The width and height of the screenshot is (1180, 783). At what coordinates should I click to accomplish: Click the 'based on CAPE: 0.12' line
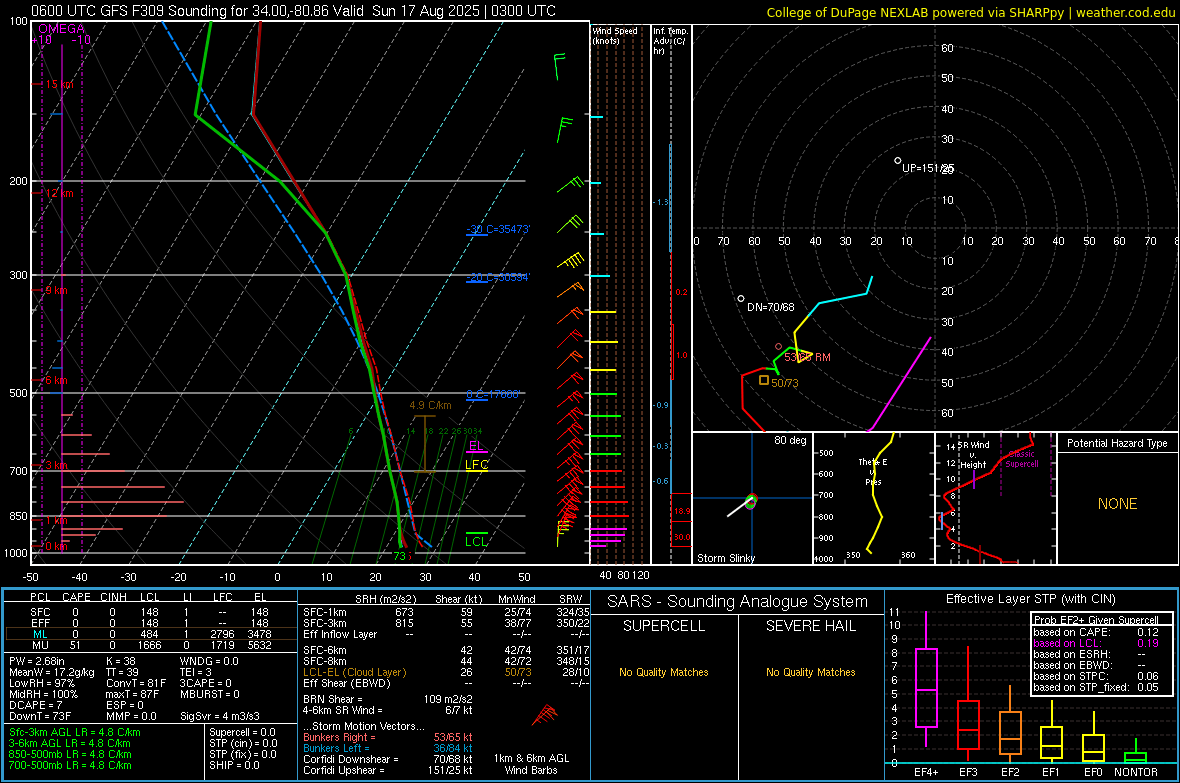click(x=1096, y=632)
